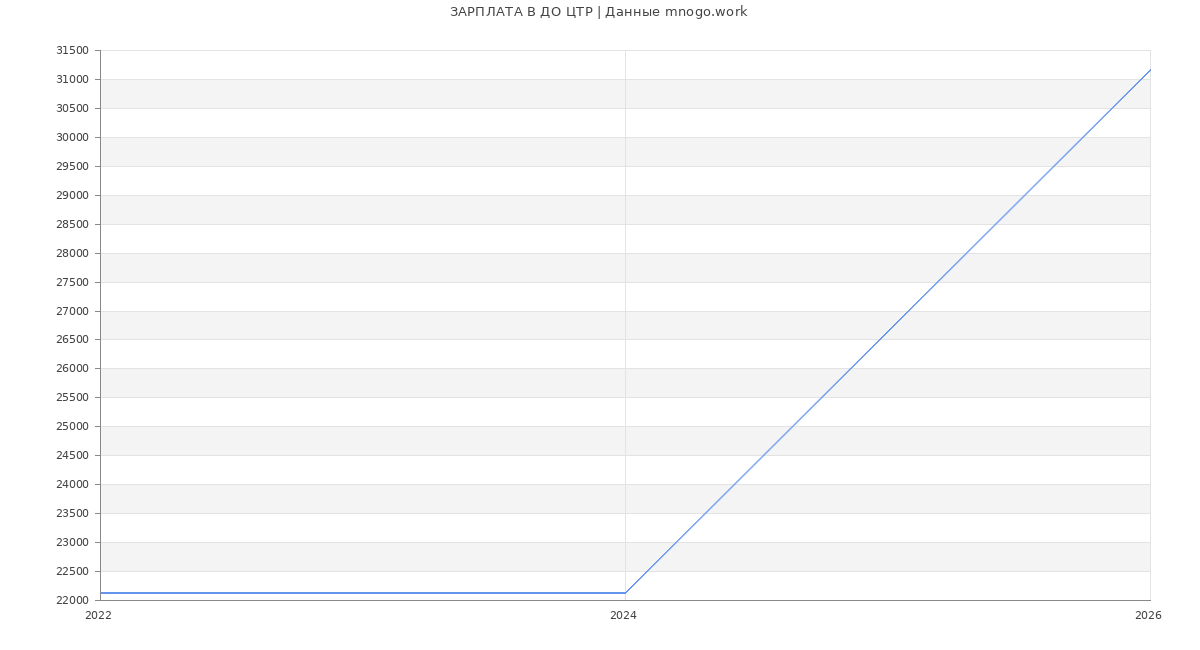The height and width of the screenshot is (650, 1200).
Task: Click the 24000 y-axis label
Action: [x=72, y=485]
